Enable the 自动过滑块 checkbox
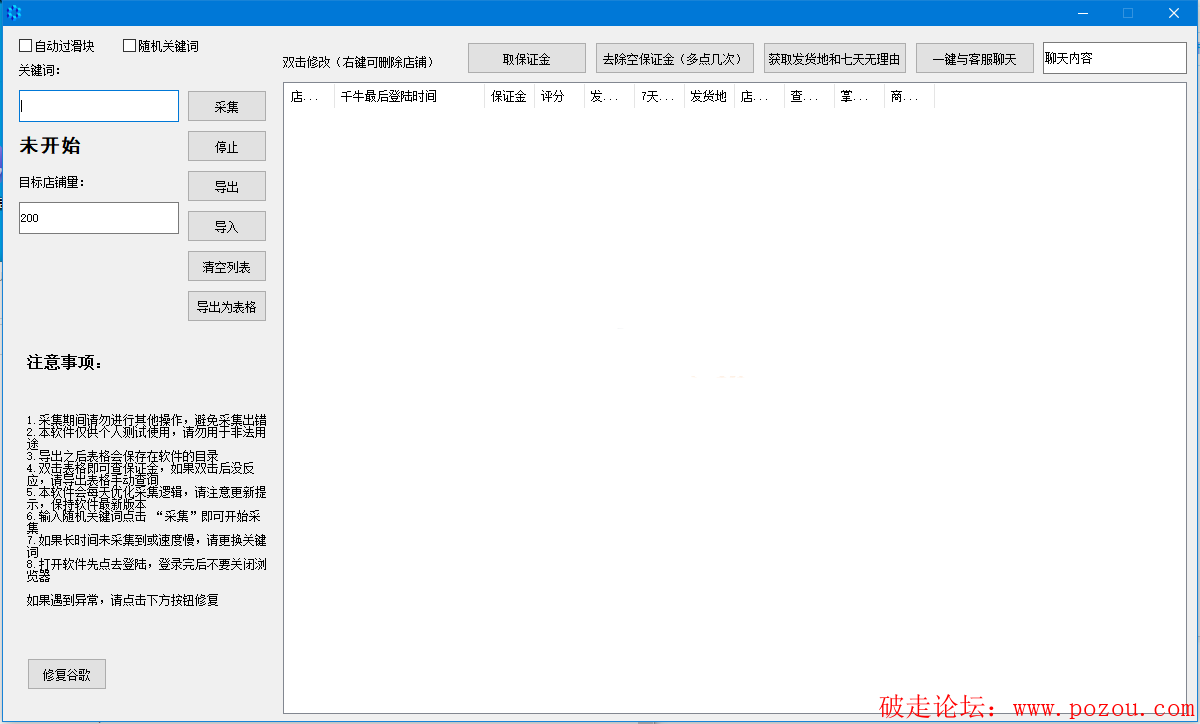Viewport: 1200px width, 724px height. 26,46
